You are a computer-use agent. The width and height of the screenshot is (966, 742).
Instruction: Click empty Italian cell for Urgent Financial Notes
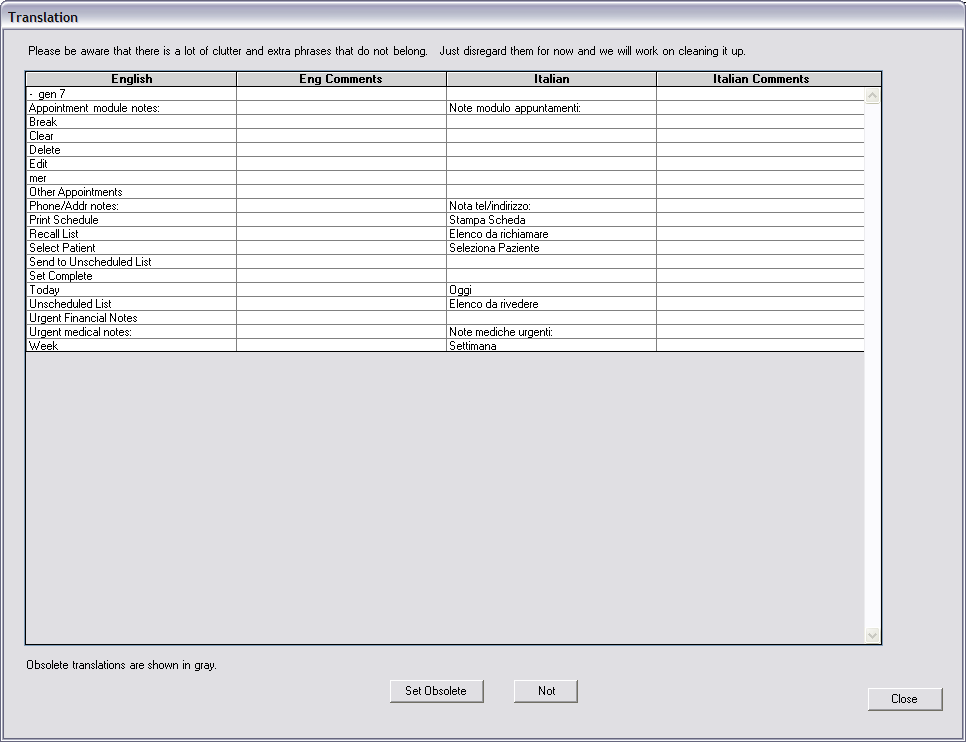click(551, 318)
